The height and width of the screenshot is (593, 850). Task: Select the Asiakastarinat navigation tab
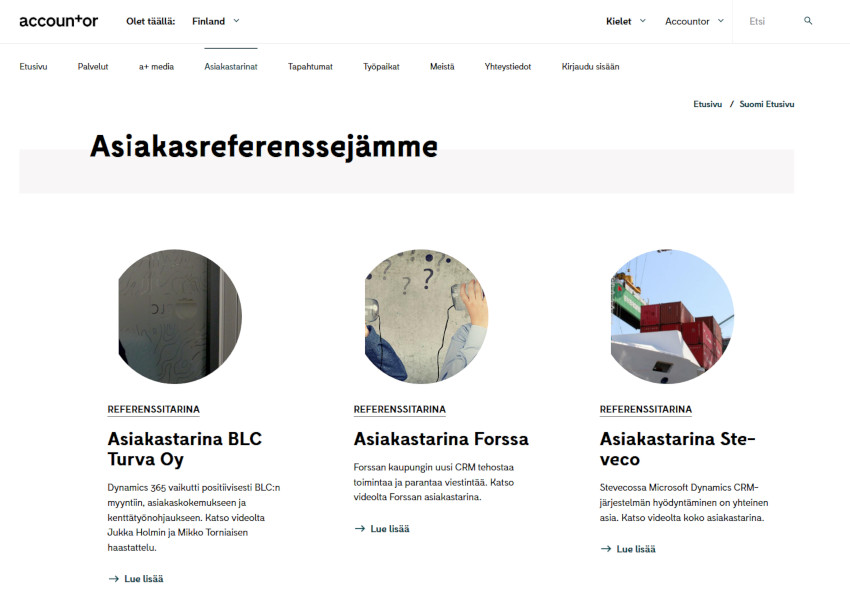[231, 67]
